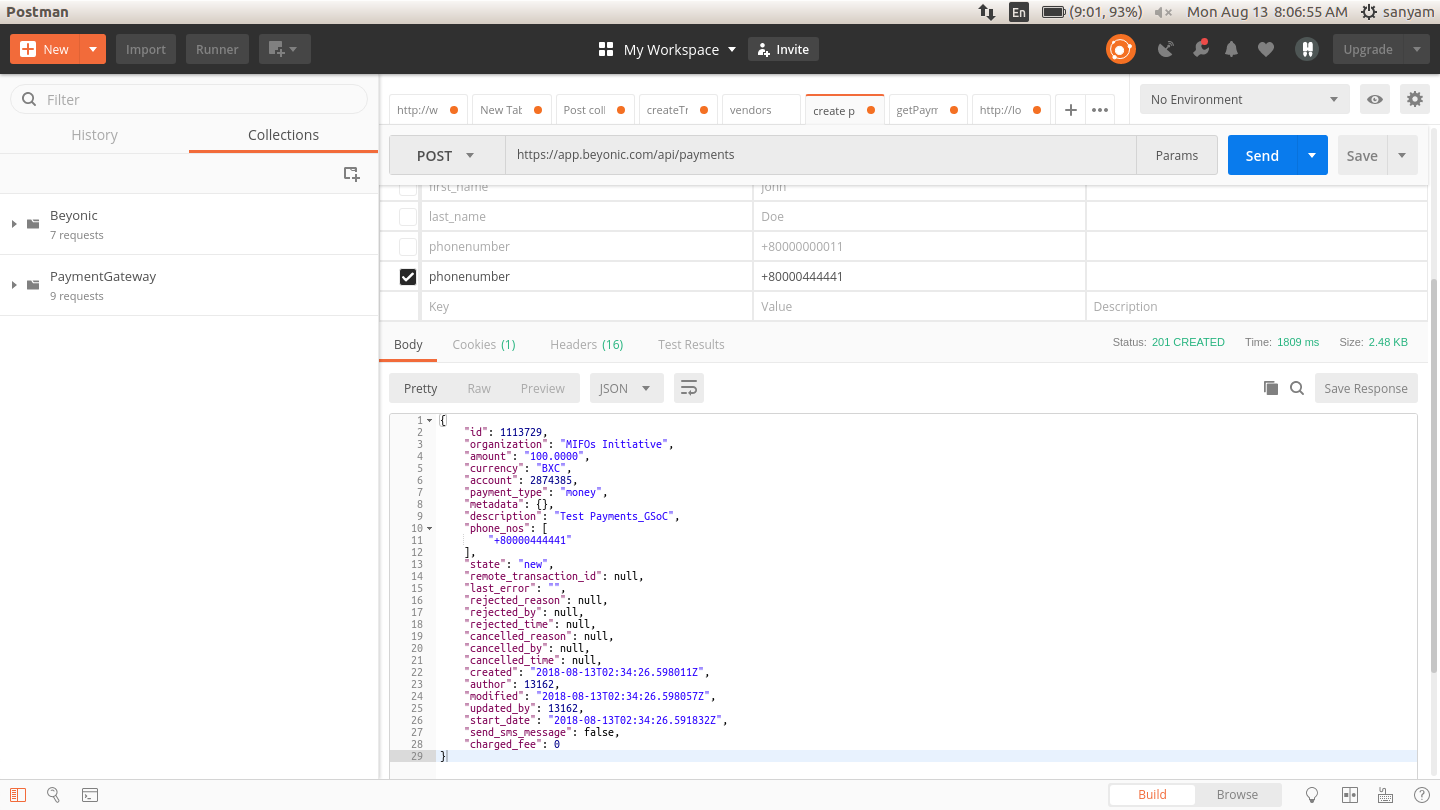This screenshot has width=1440, height=810.
Task: Switch to two-pane layout icon
Action: 1349,795
